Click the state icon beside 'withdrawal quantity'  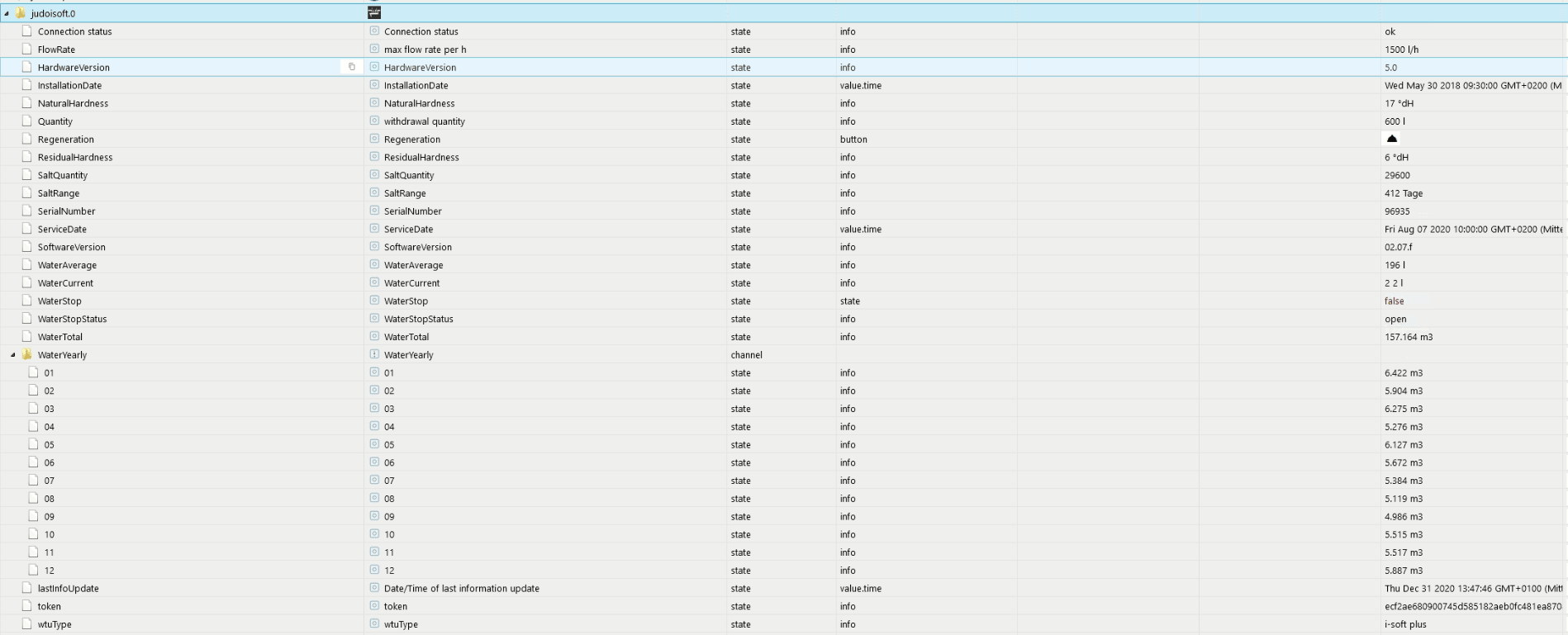(374, 121)
